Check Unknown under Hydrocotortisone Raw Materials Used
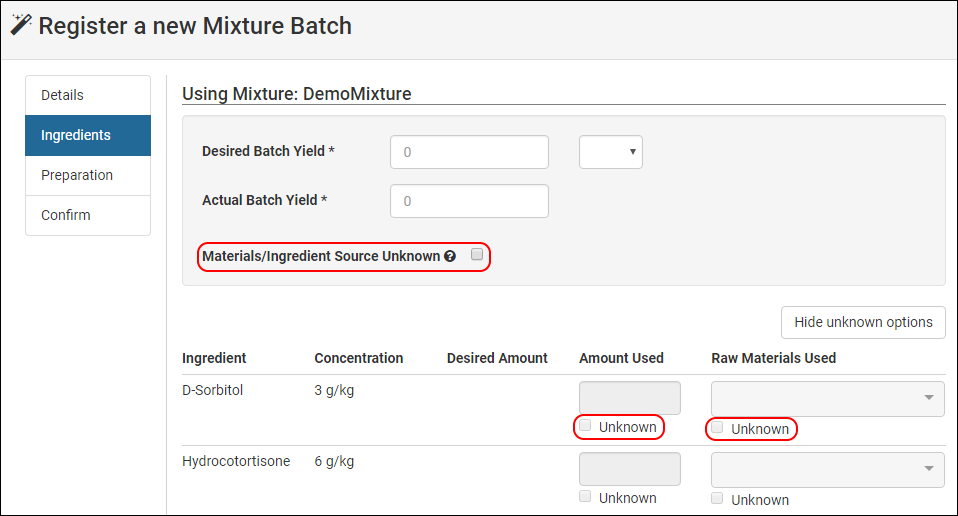 pyautogui.click(x=717, y=498)
